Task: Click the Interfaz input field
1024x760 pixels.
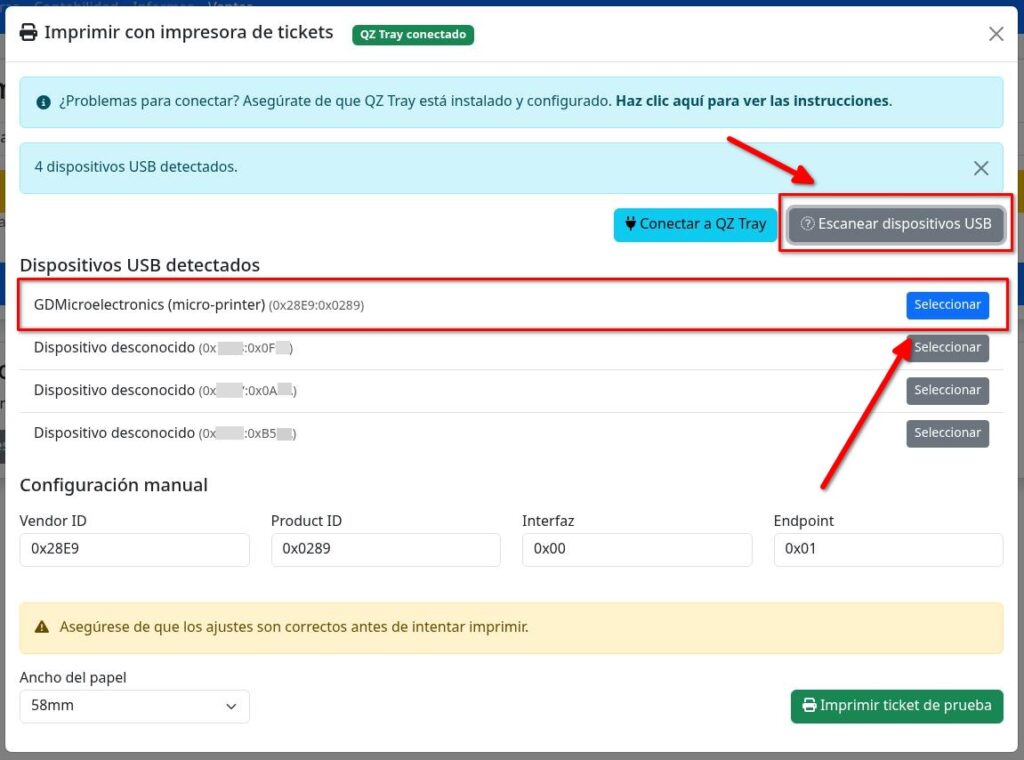Action: 636,549
